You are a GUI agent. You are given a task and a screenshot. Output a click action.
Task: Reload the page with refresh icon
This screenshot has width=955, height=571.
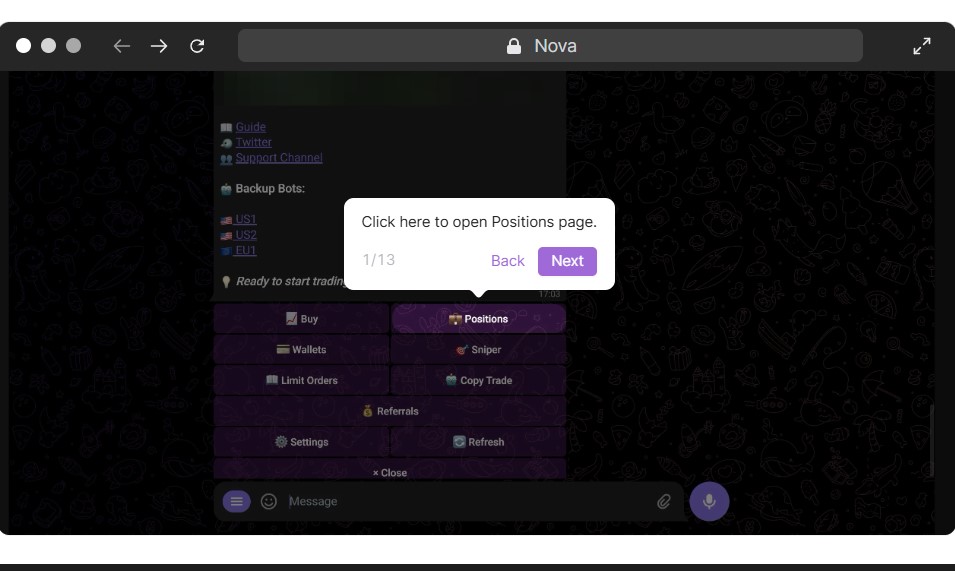pyautogui.click(x=197, y=46)
